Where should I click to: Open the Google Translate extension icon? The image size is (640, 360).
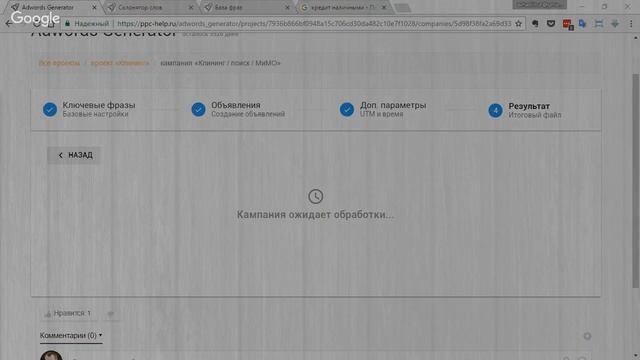pyautogui.click(x=582, y=24)
